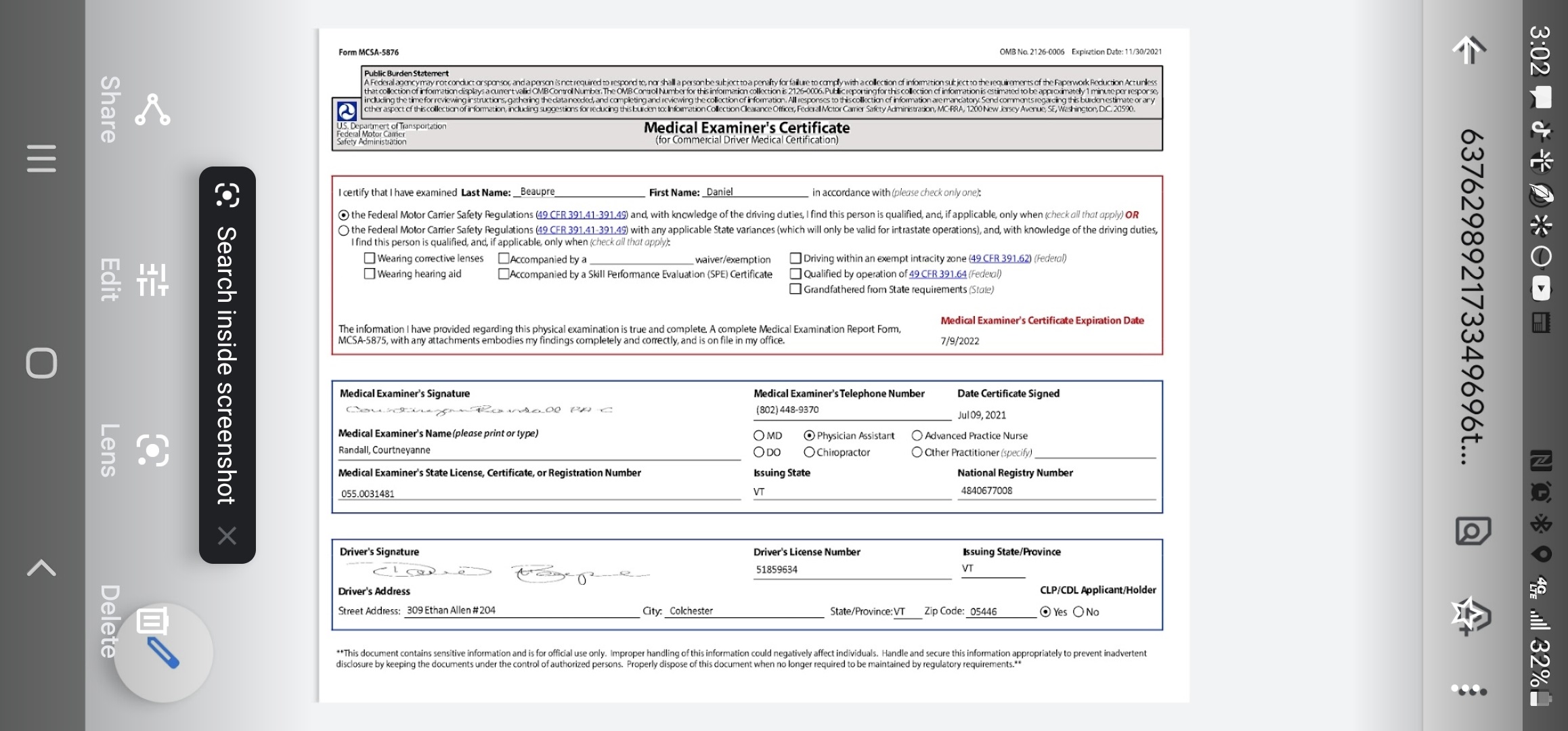Viewport: 1568px width, 731px height.
Task: Click the 49 CFR 391.62 link
Action: click(999, 259)
